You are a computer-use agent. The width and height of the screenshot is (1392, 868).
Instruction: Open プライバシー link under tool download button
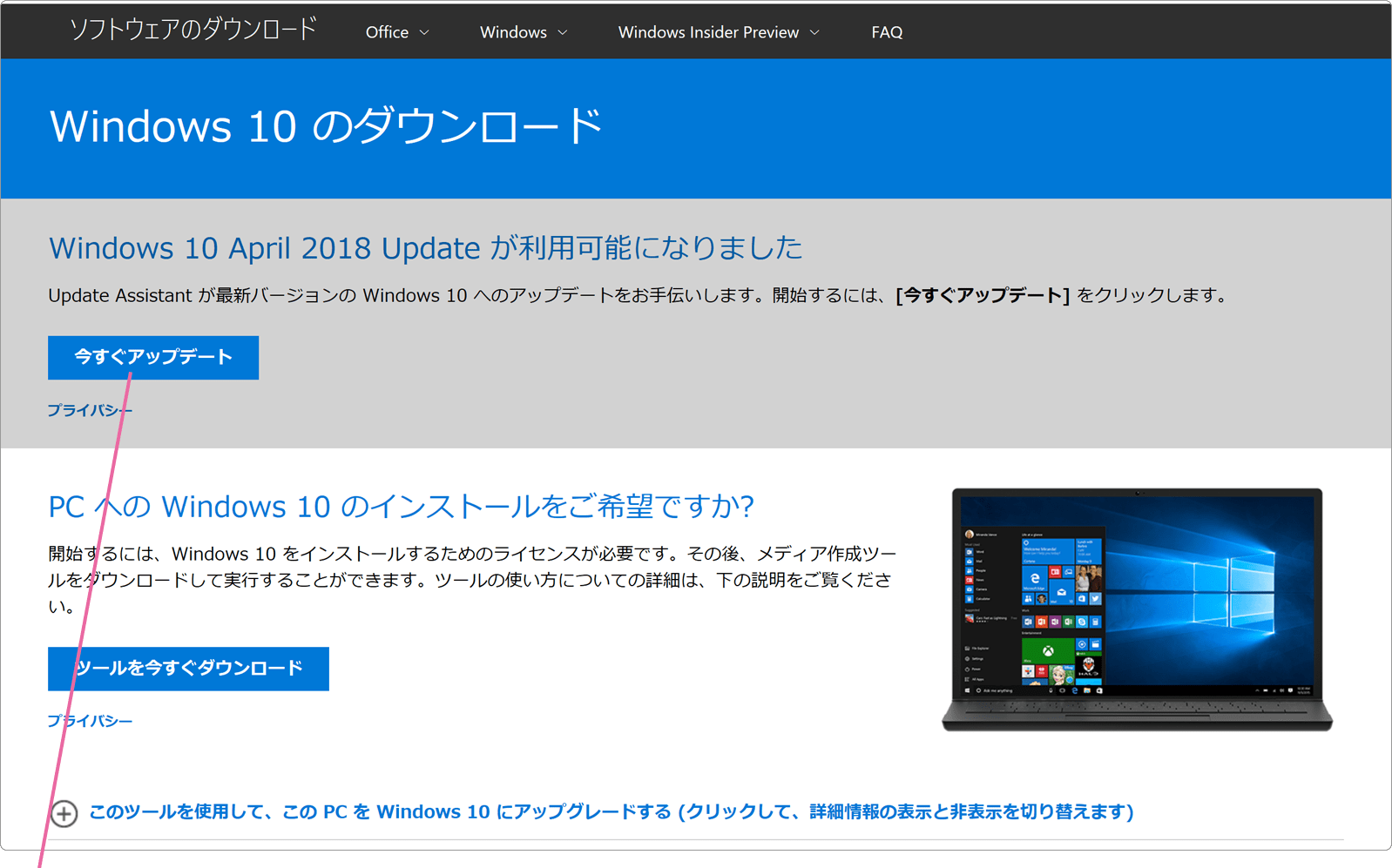90,721
